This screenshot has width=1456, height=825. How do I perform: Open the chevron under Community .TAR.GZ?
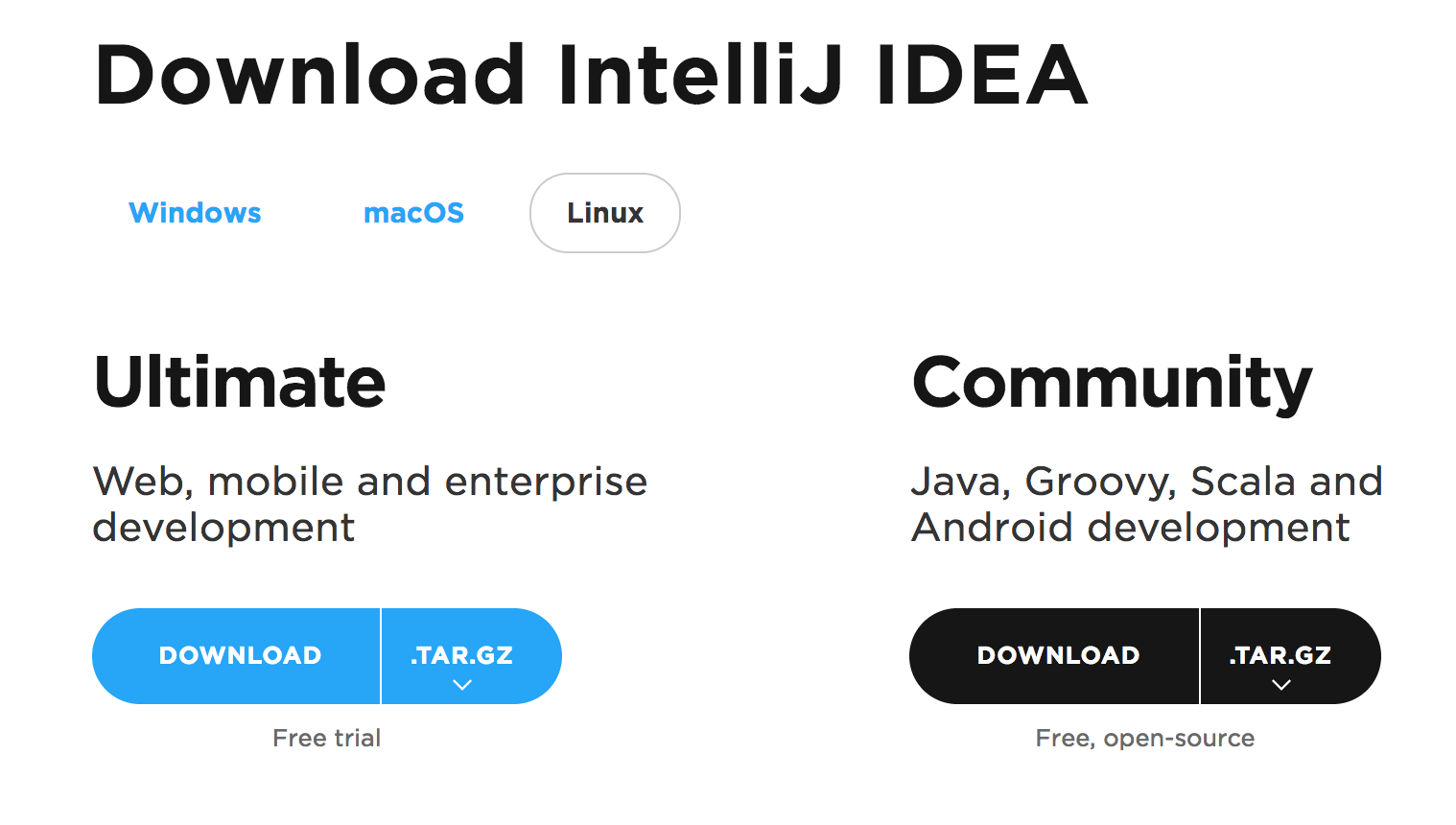[x=1280, y=683]
